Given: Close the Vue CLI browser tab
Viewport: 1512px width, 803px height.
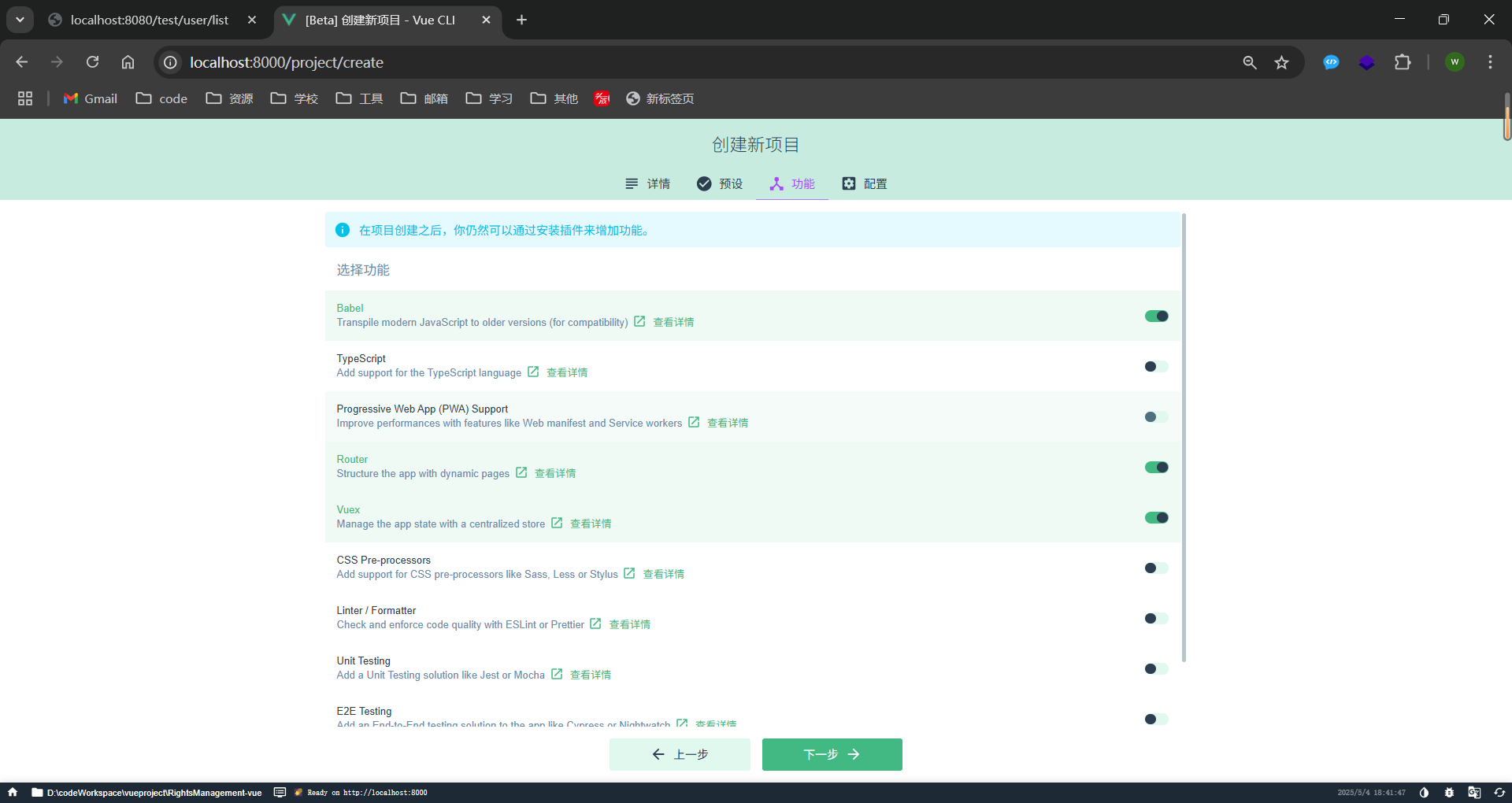Looking at the screenshot, I should (486, 20).
